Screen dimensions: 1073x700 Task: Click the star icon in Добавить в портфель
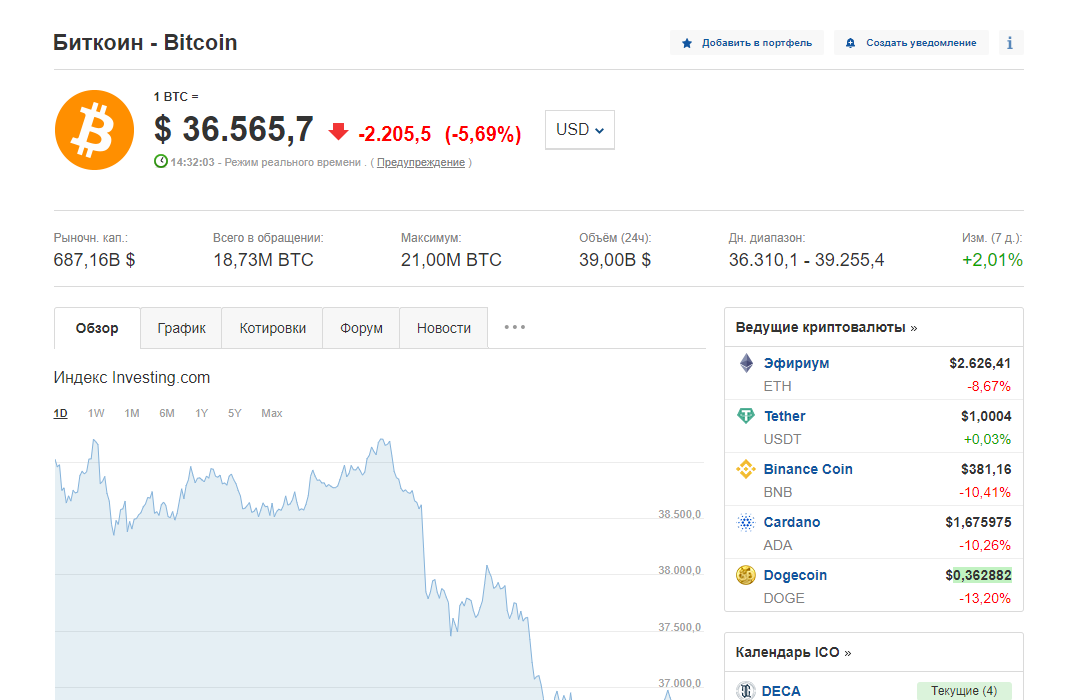click(687, 43)
